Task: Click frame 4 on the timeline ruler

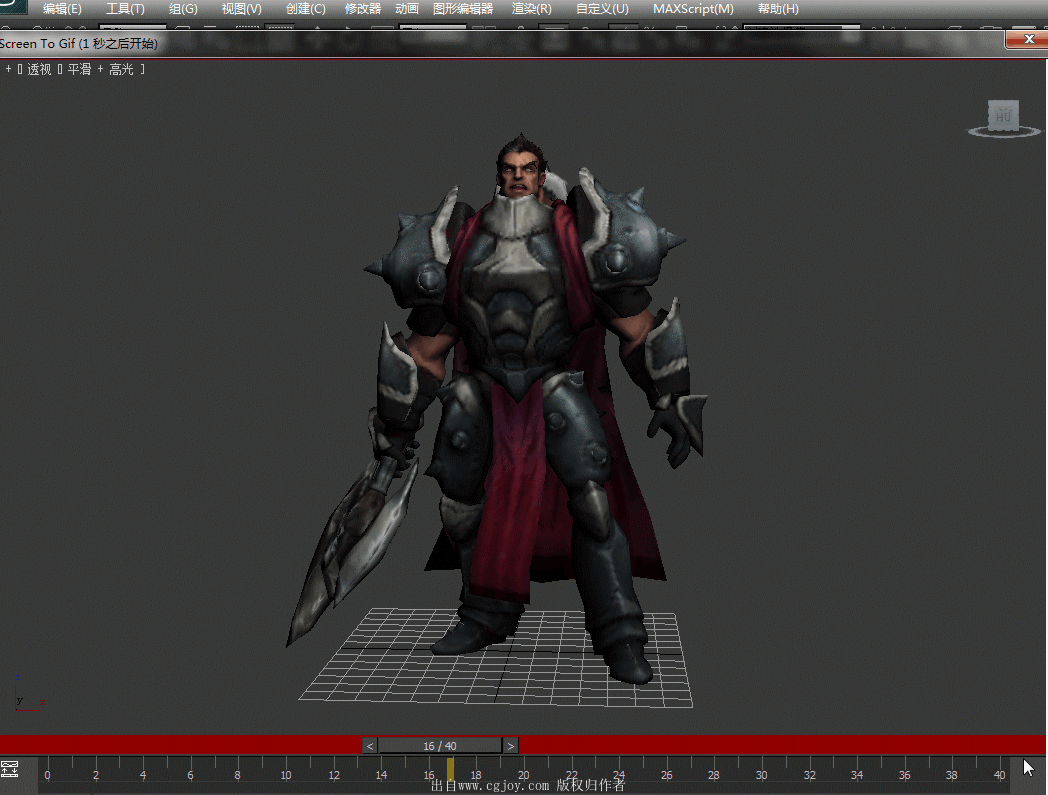Action: (x=142, y=775)
